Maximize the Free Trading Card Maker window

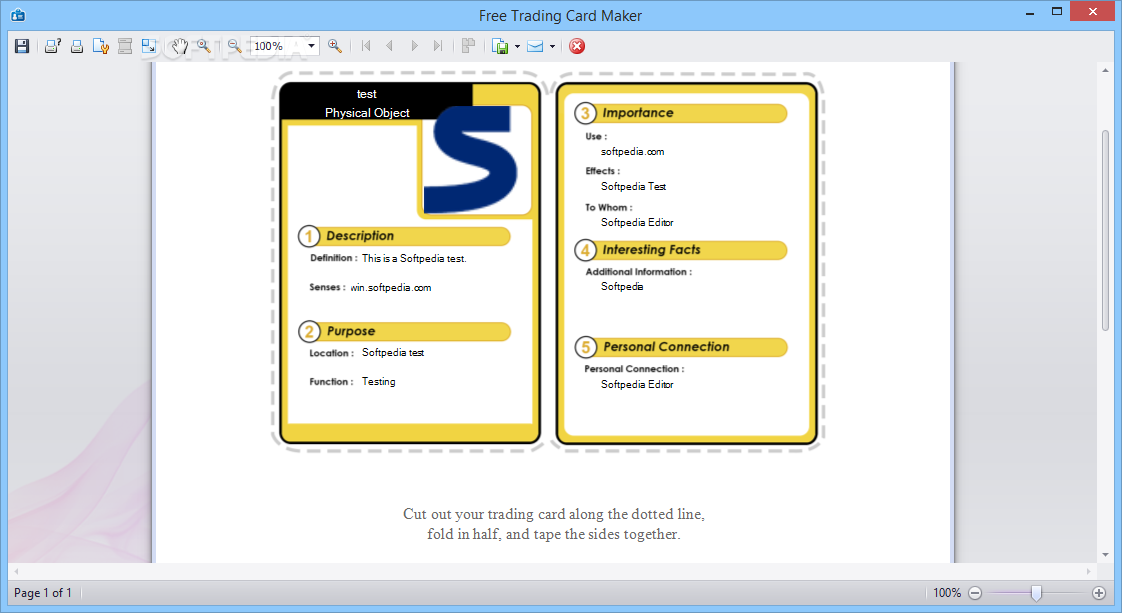1057,12
